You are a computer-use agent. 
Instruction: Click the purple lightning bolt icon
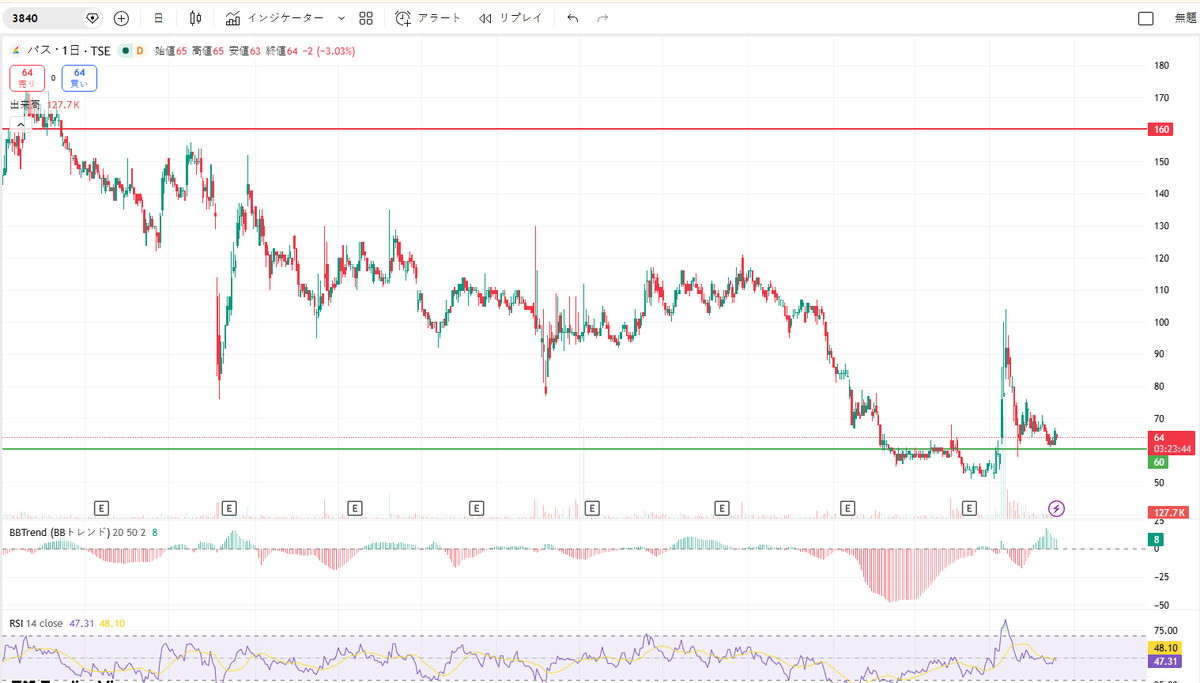pyautogui.click(x=1057, y=508)
